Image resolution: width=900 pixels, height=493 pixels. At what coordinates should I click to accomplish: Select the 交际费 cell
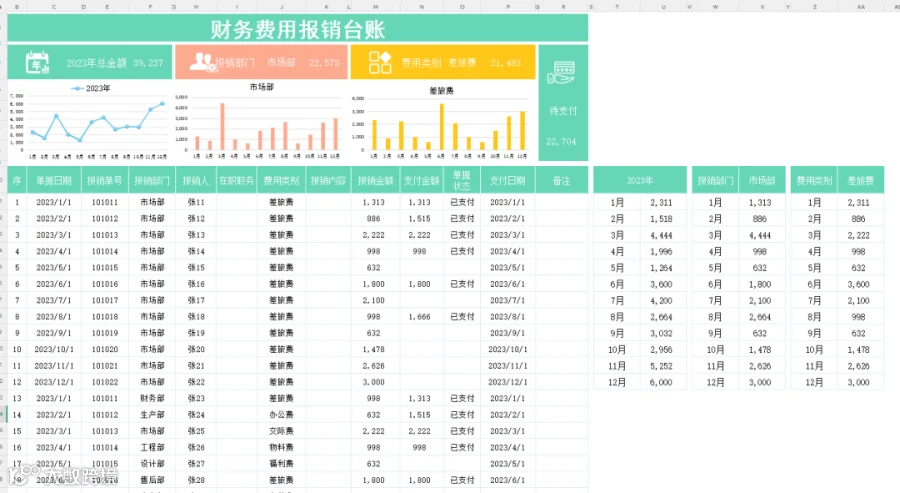tap(281, 431)
